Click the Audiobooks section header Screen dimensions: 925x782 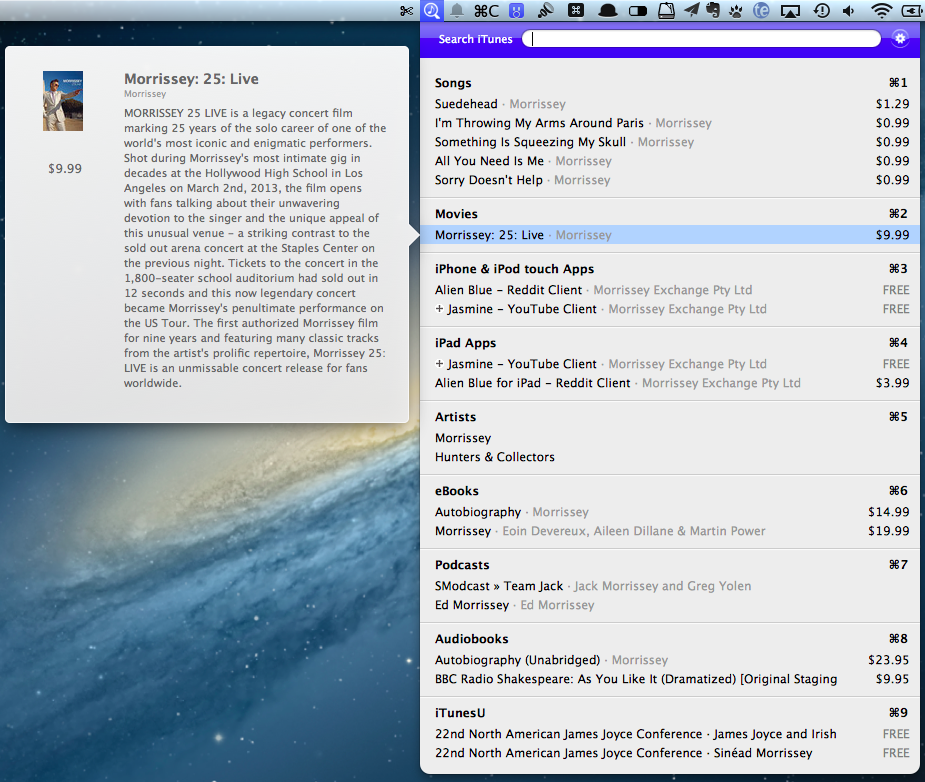coord(471,639)
